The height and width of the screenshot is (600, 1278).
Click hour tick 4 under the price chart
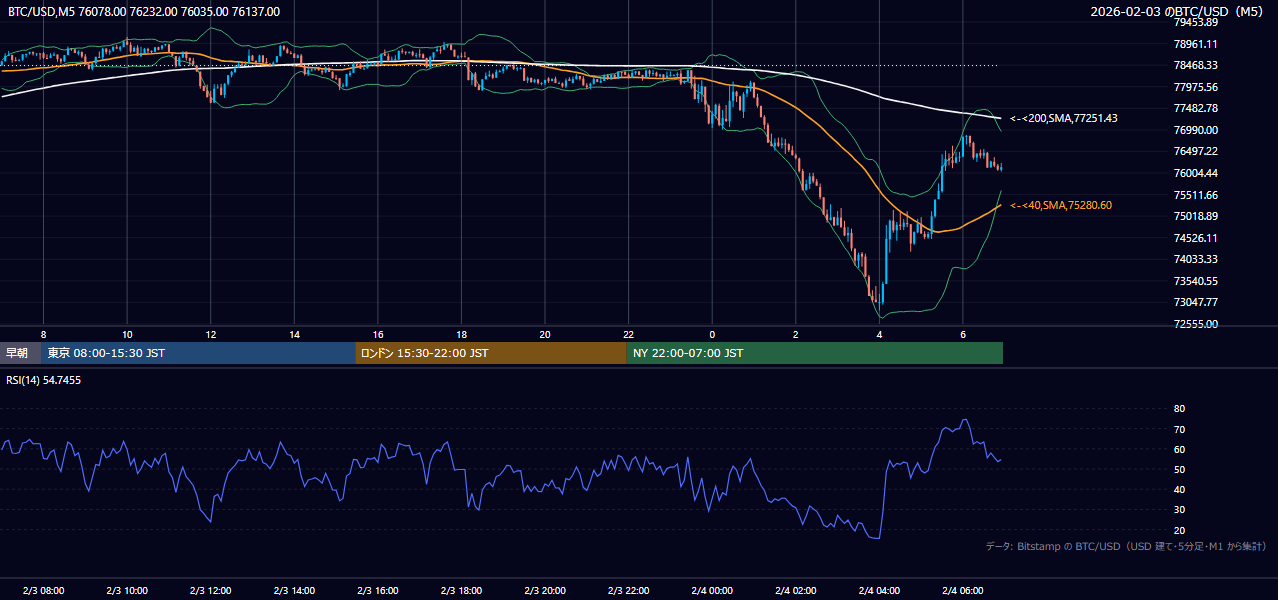tap(879, 334)
